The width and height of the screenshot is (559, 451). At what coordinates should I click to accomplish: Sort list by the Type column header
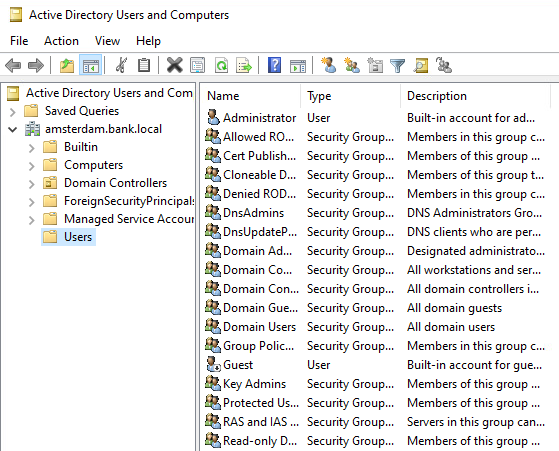pos(351,96)
